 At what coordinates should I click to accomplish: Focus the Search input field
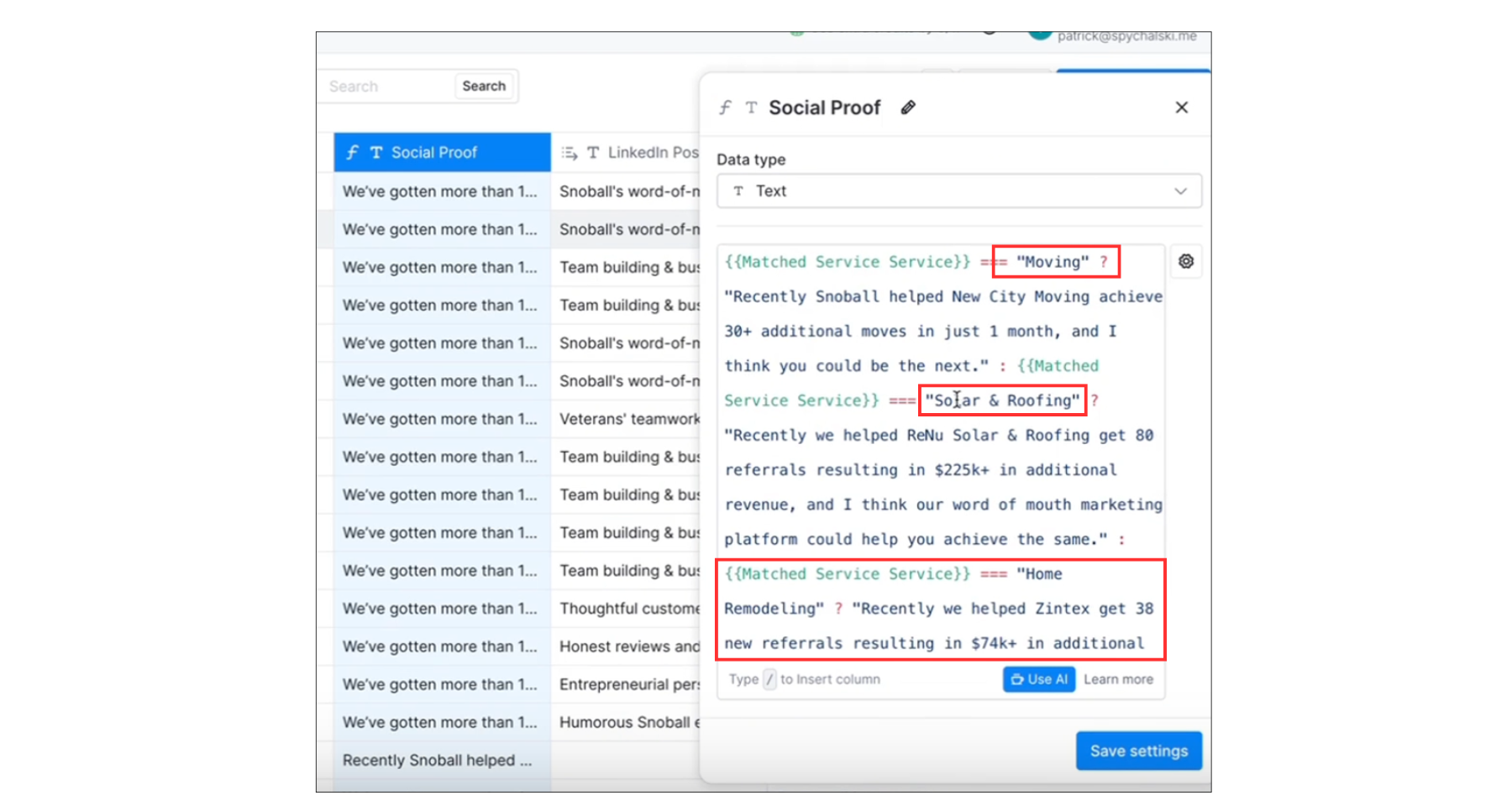click(x=388, y=86)
